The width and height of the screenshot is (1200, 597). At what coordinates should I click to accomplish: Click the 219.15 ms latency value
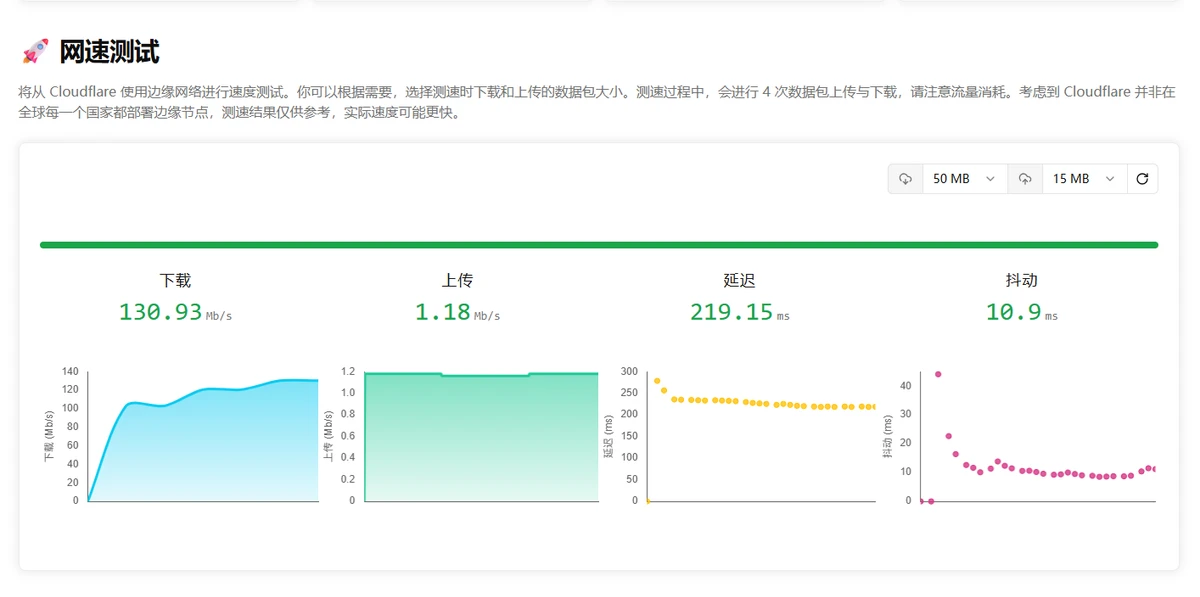(x=740, y=312)
